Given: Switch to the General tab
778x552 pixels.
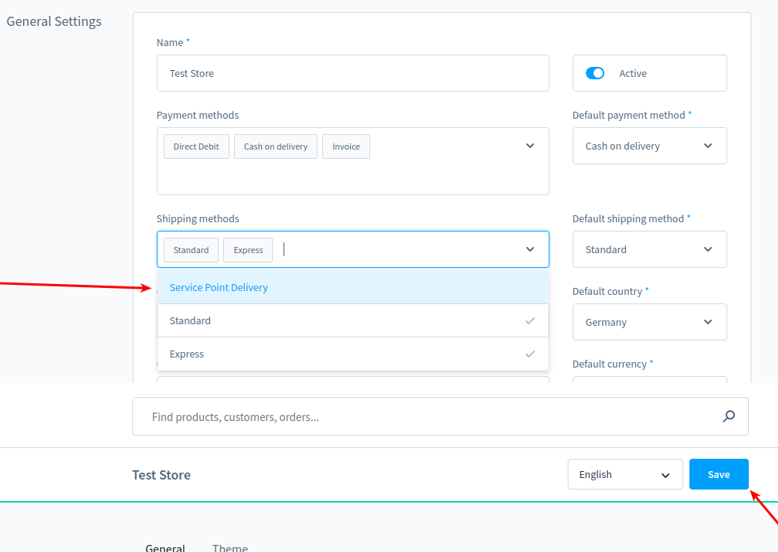Looking at the screenshot, I should click(x=165, y=548).
